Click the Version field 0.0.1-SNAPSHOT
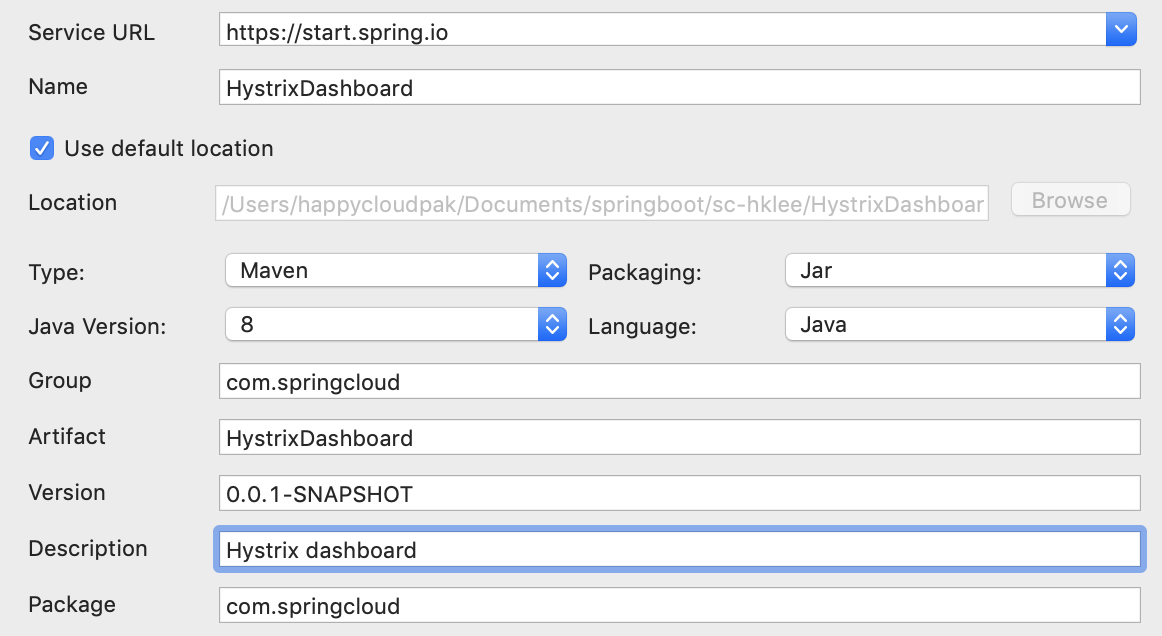The image size is (1162, 636). click(680, 493)
